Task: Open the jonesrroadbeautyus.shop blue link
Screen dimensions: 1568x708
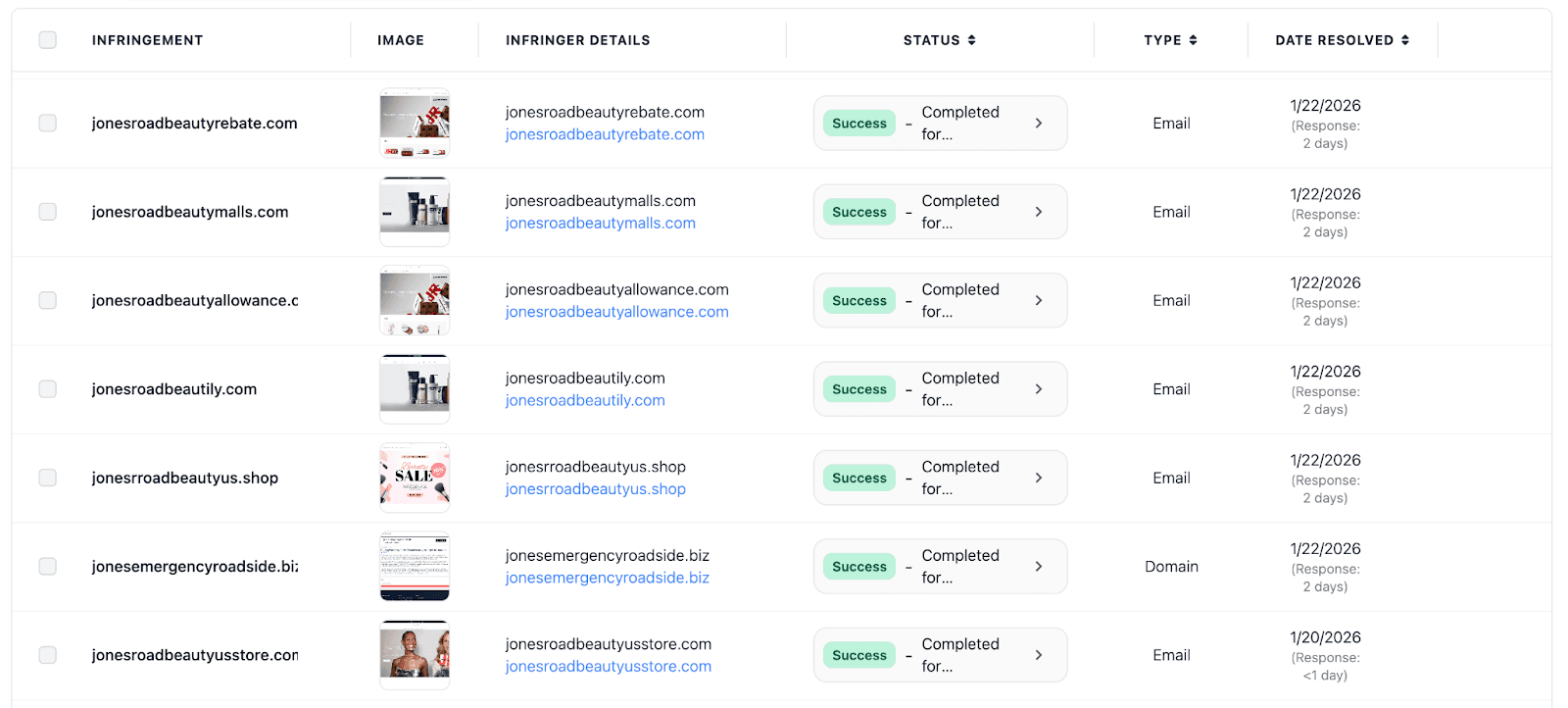Action: click(x=595, y=489)
